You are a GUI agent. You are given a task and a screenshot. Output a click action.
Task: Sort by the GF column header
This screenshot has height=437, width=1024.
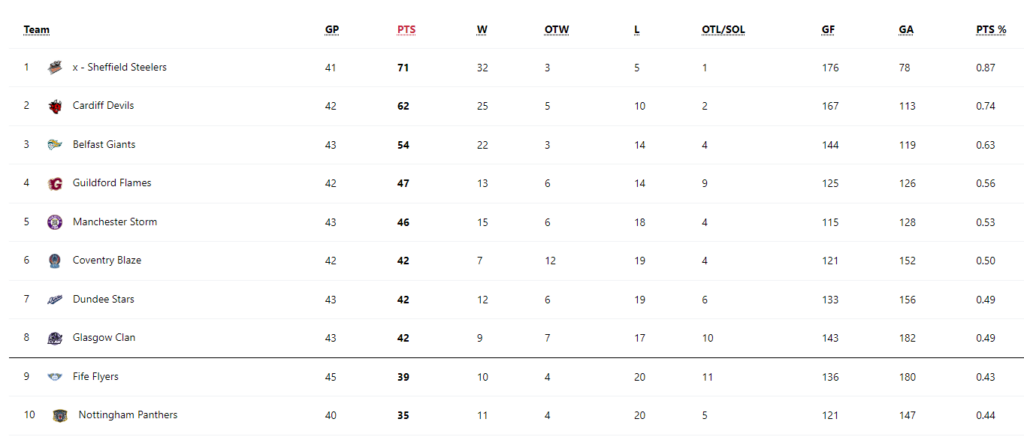(x=828, y=30)
